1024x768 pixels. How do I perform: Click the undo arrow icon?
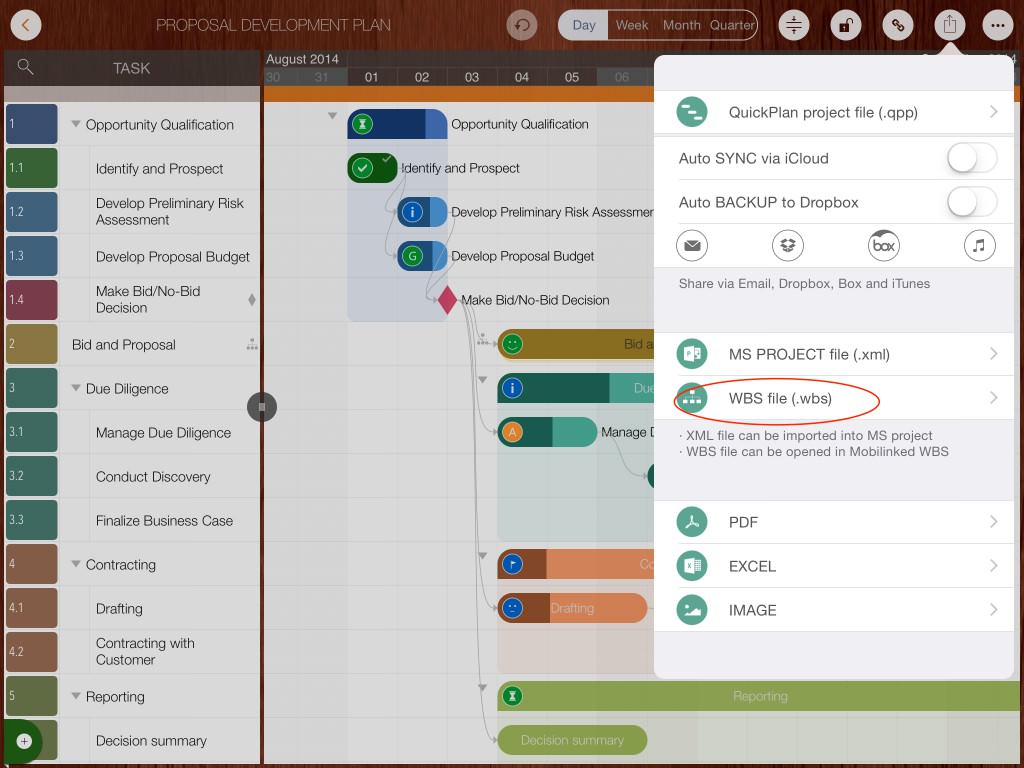(x=521, y=25)
